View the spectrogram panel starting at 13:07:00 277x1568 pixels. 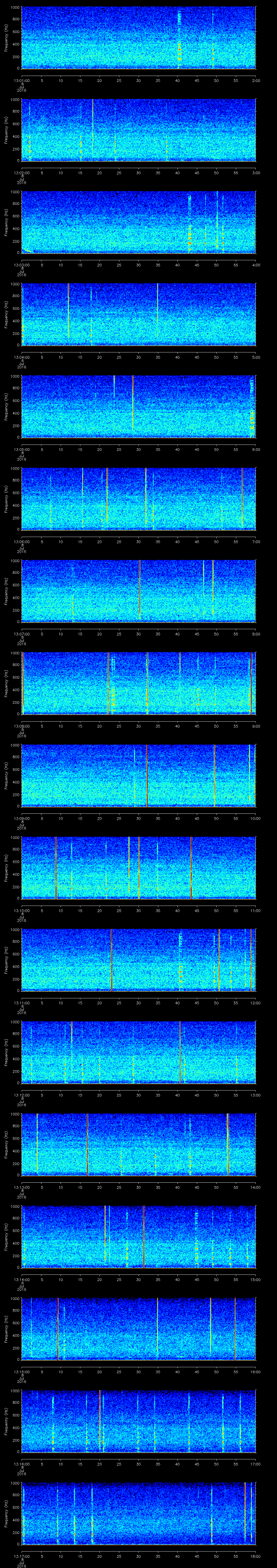139,591
